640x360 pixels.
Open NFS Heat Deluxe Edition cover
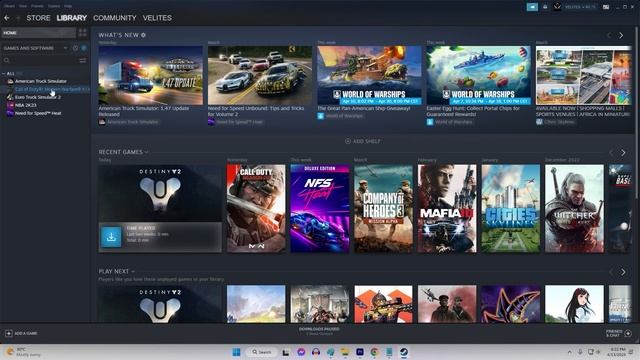click(320, 208)
